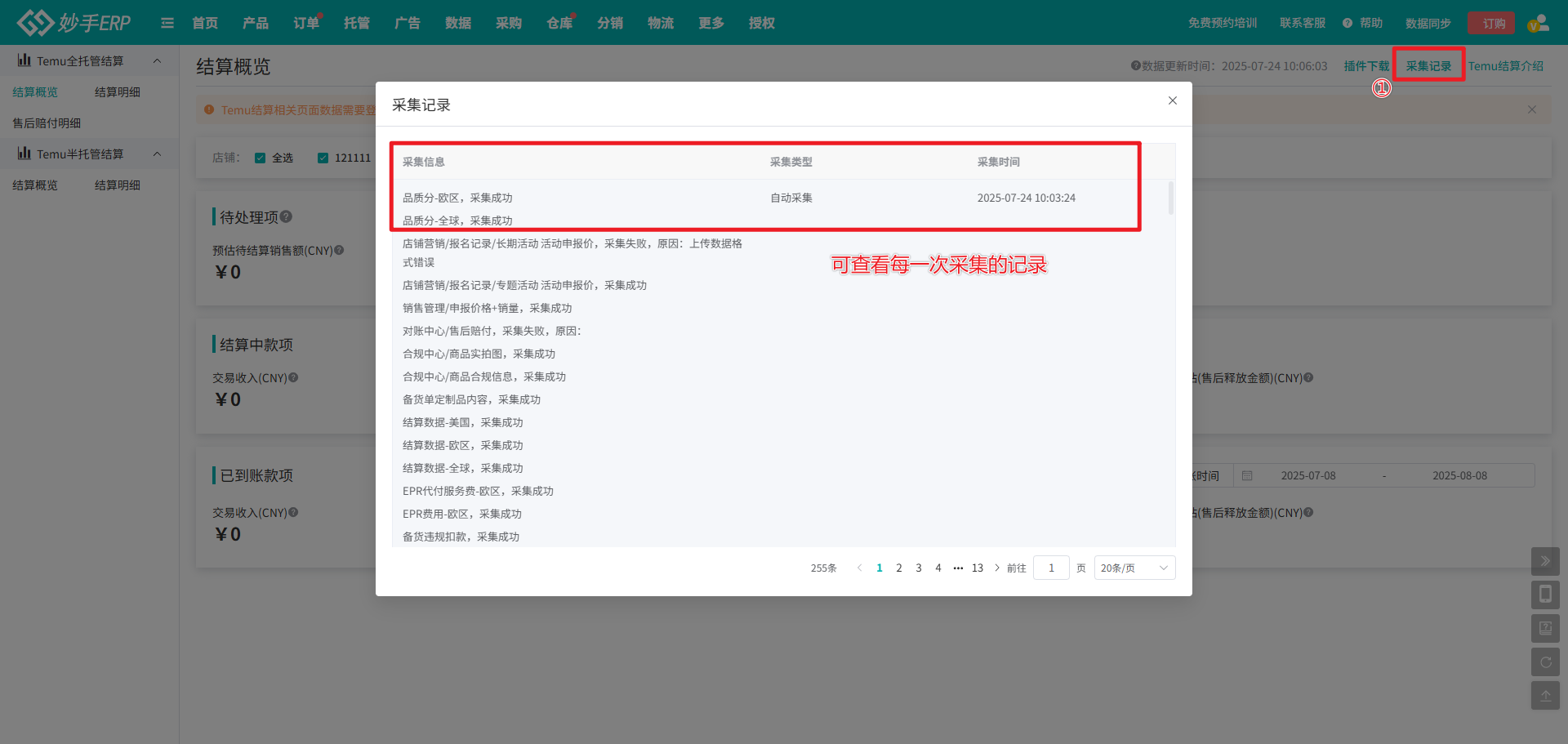Viewport: 1568px width, 744px height.
Task: Close the 采集记录 dialog
Action: (1172, 100)
